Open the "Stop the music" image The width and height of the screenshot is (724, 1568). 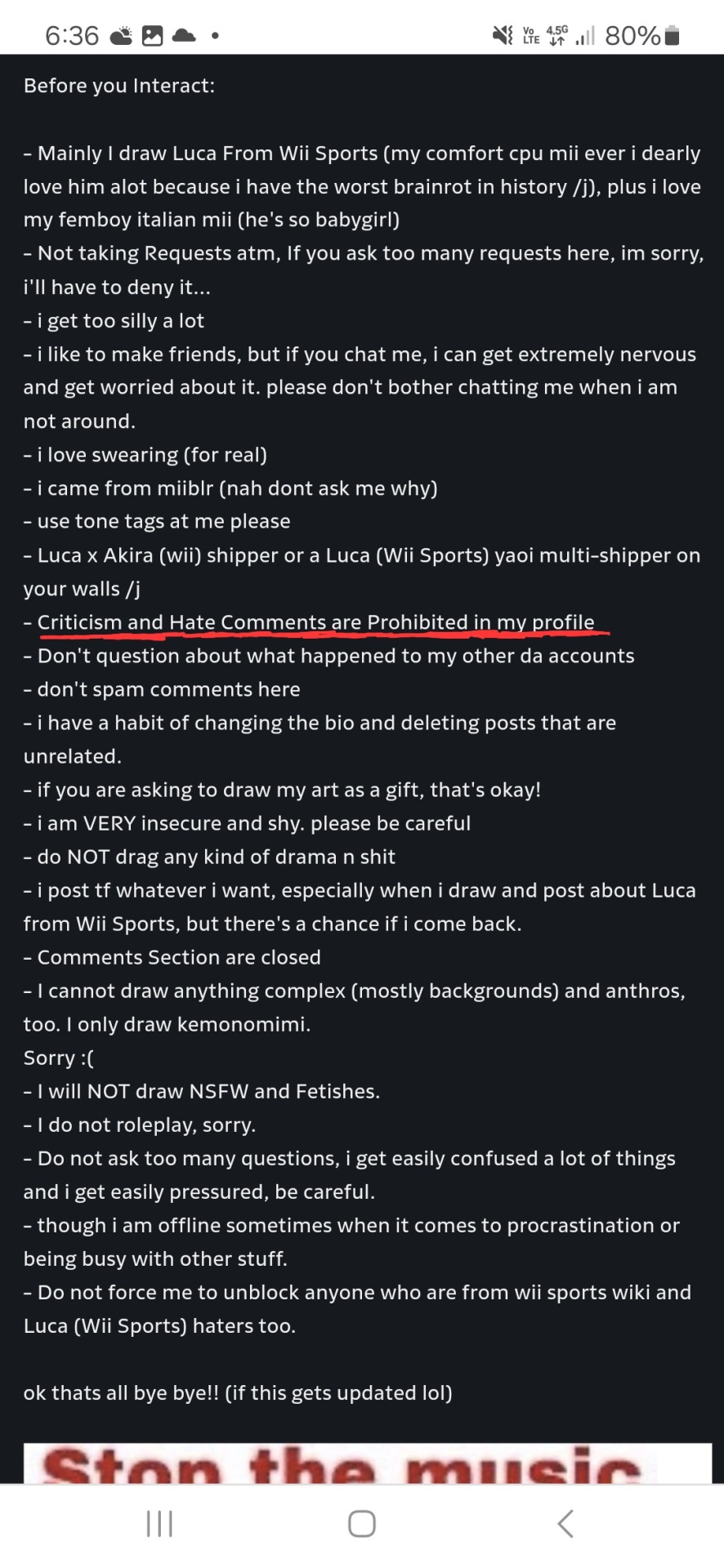[x=367, y=1463]
